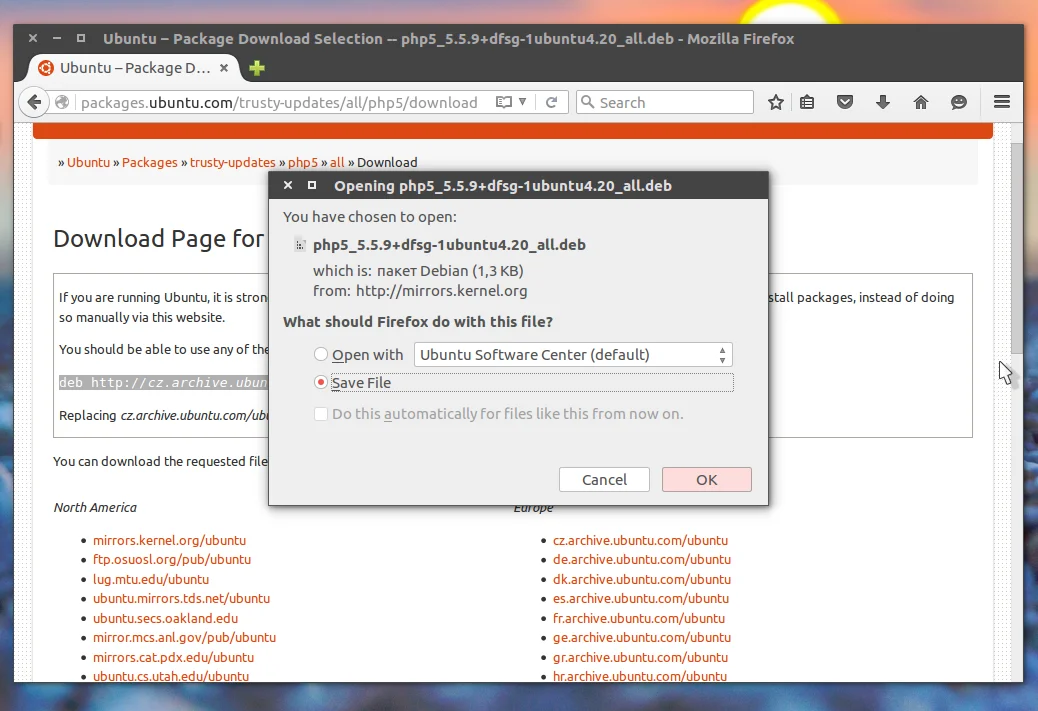1038x711 pixels.
Task: Click the highlighted deb http://cz.archive line
Action: [163, 383]
